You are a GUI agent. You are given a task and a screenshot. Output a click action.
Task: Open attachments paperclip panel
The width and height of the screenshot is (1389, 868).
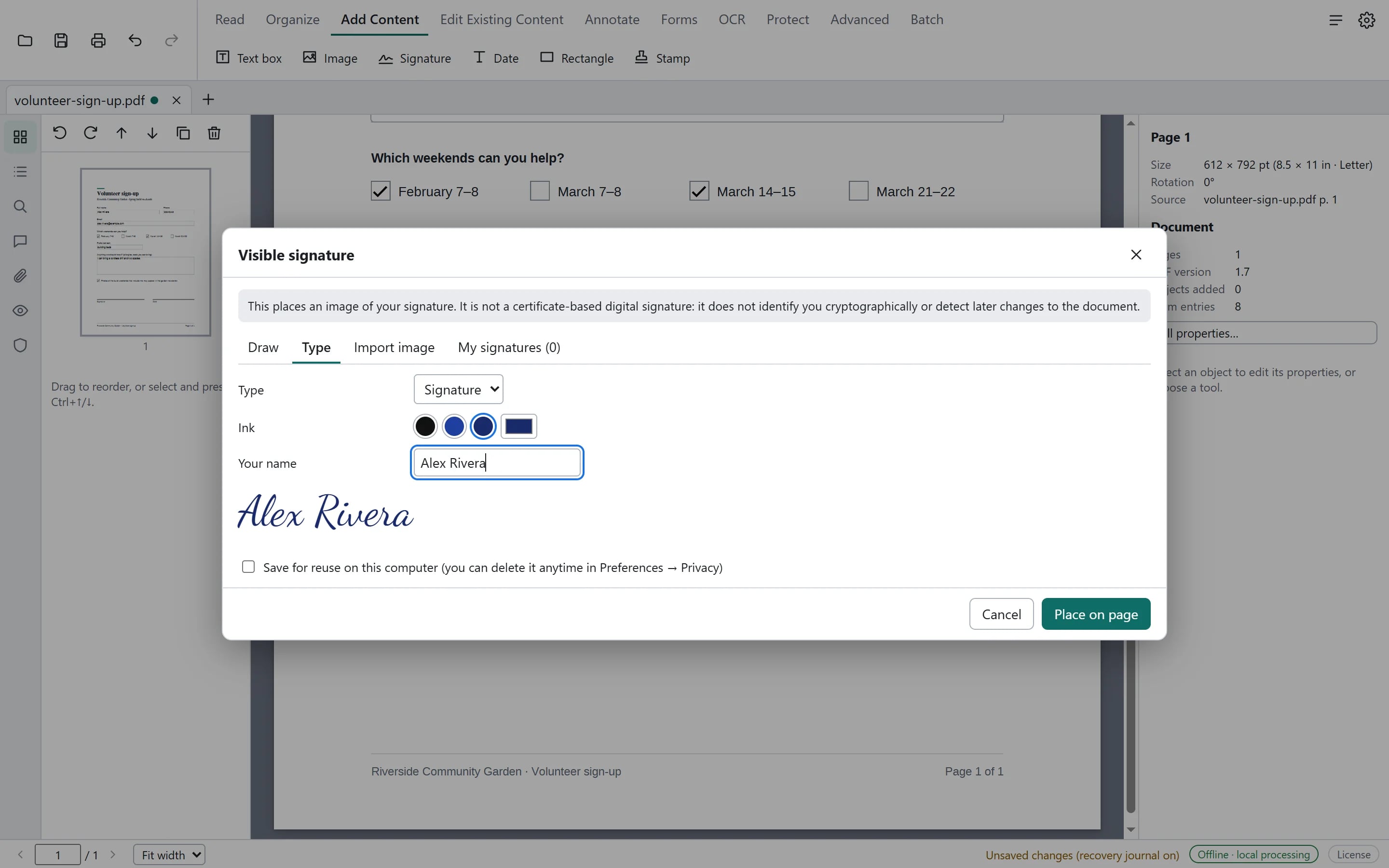tap(20, 276)
